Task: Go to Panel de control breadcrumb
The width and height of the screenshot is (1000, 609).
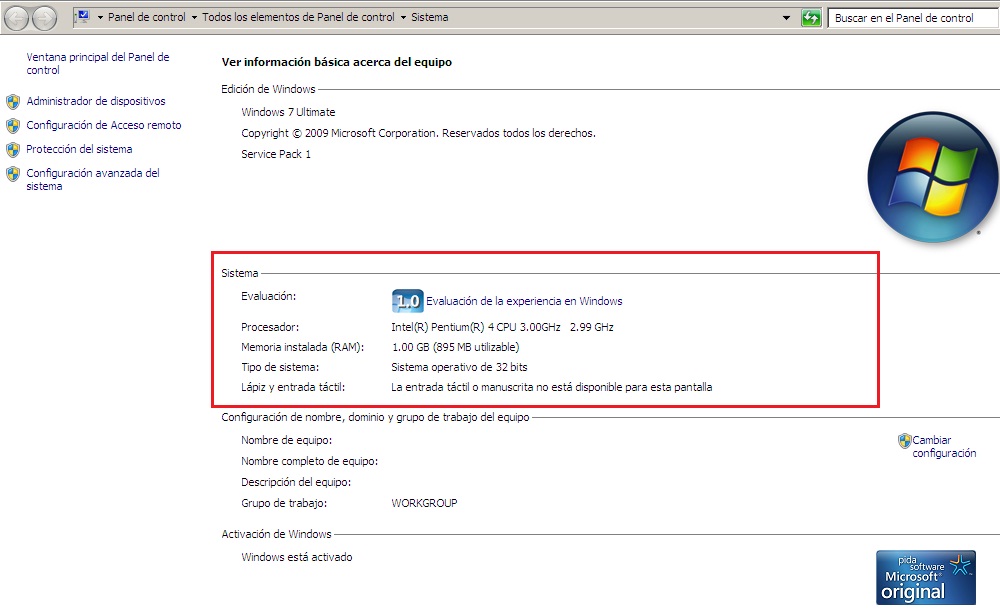Action: [x=147, y=18]
